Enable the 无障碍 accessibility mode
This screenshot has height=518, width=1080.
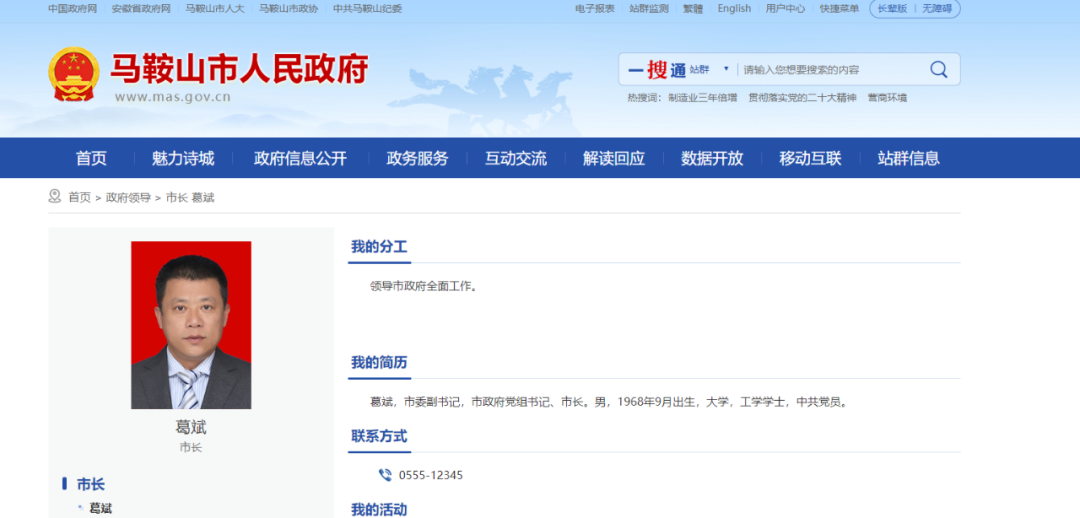[x=937, y=9]
